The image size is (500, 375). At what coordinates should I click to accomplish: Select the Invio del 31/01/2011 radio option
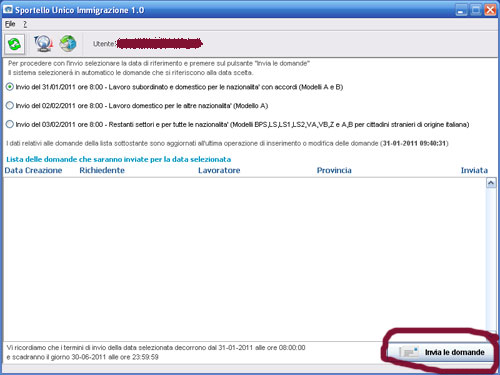tap(10, 87)
